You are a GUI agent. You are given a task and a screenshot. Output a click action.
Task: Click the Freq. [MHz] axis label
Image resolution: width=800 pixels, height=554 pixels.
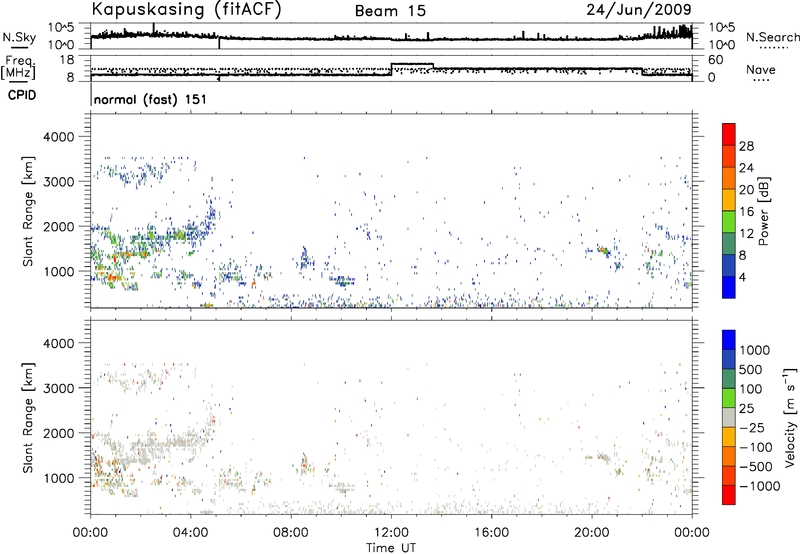(x=18, y=67)
